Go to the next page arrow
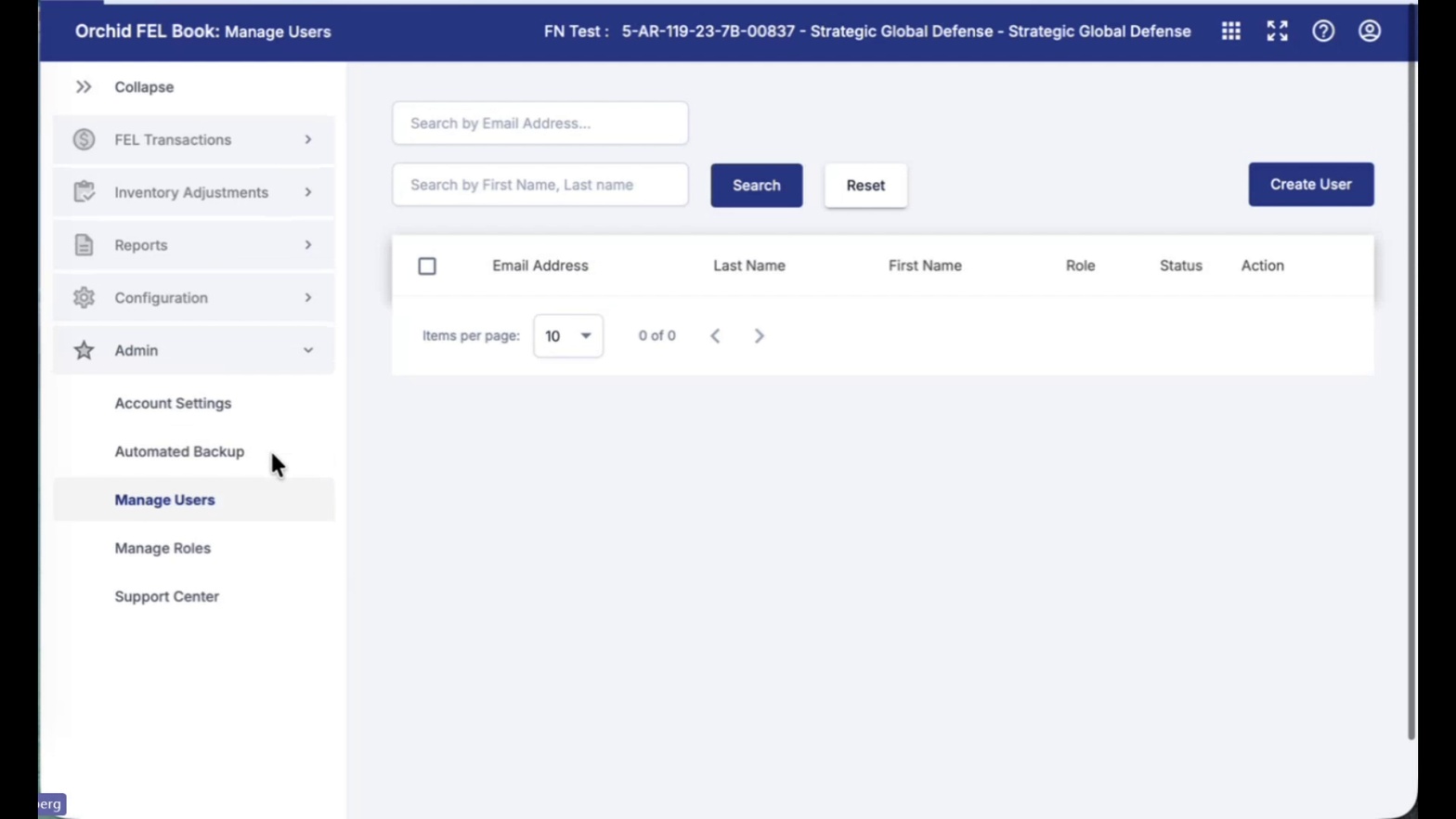 point(759,336)
